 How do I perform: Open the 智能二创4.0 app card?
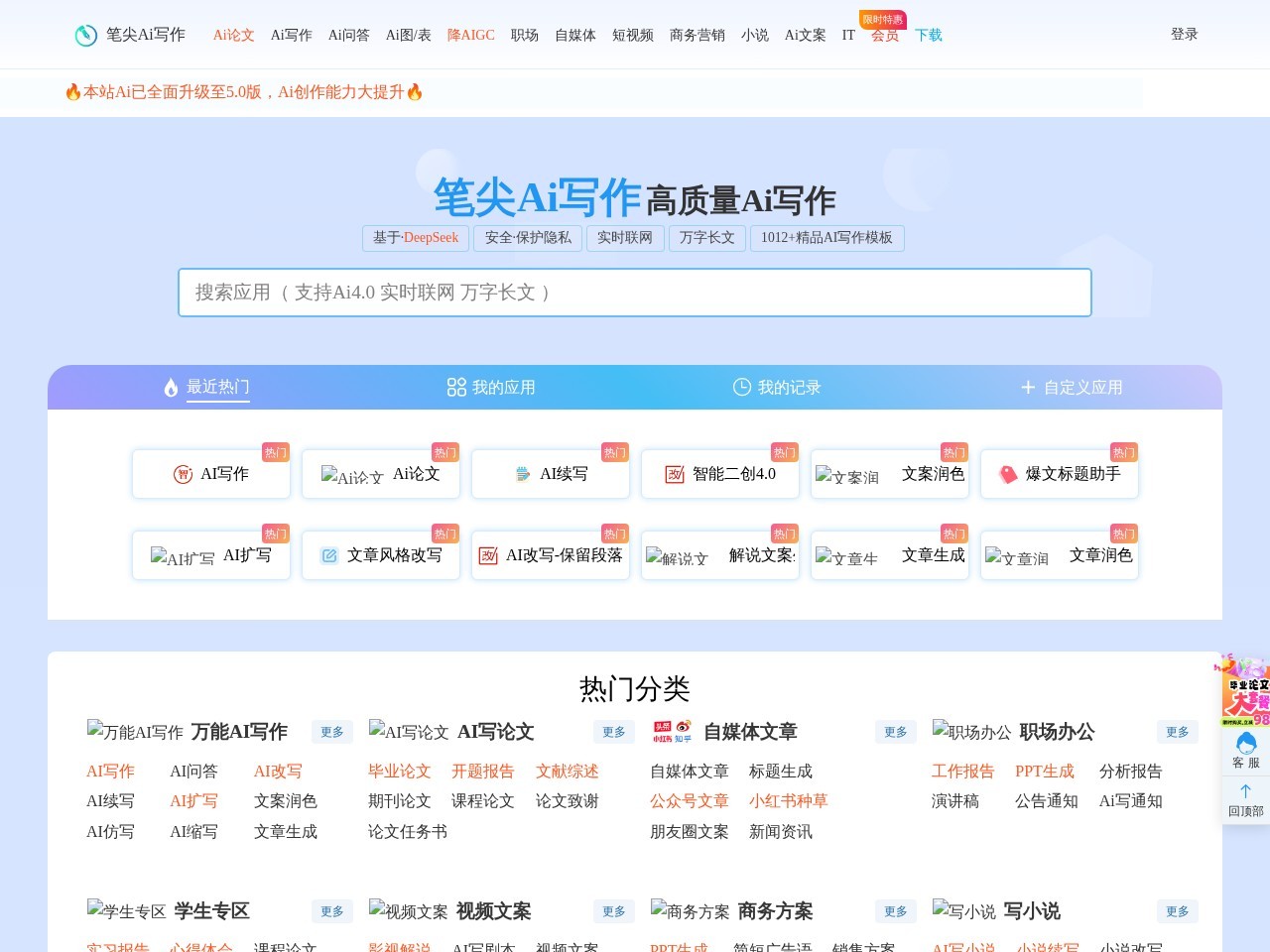pos(720,474)
